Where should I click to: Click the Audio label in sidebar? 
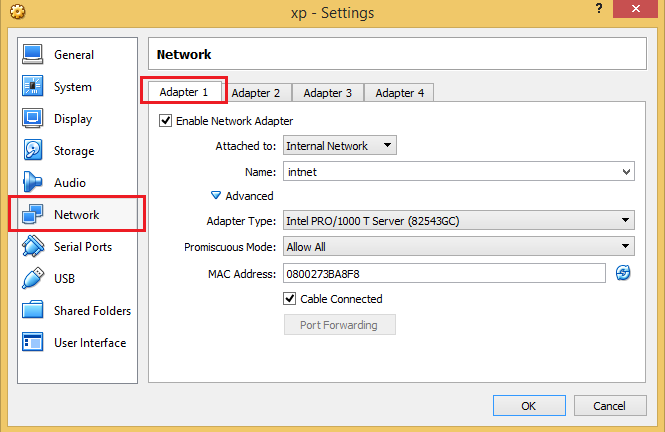tap(70, 182)
